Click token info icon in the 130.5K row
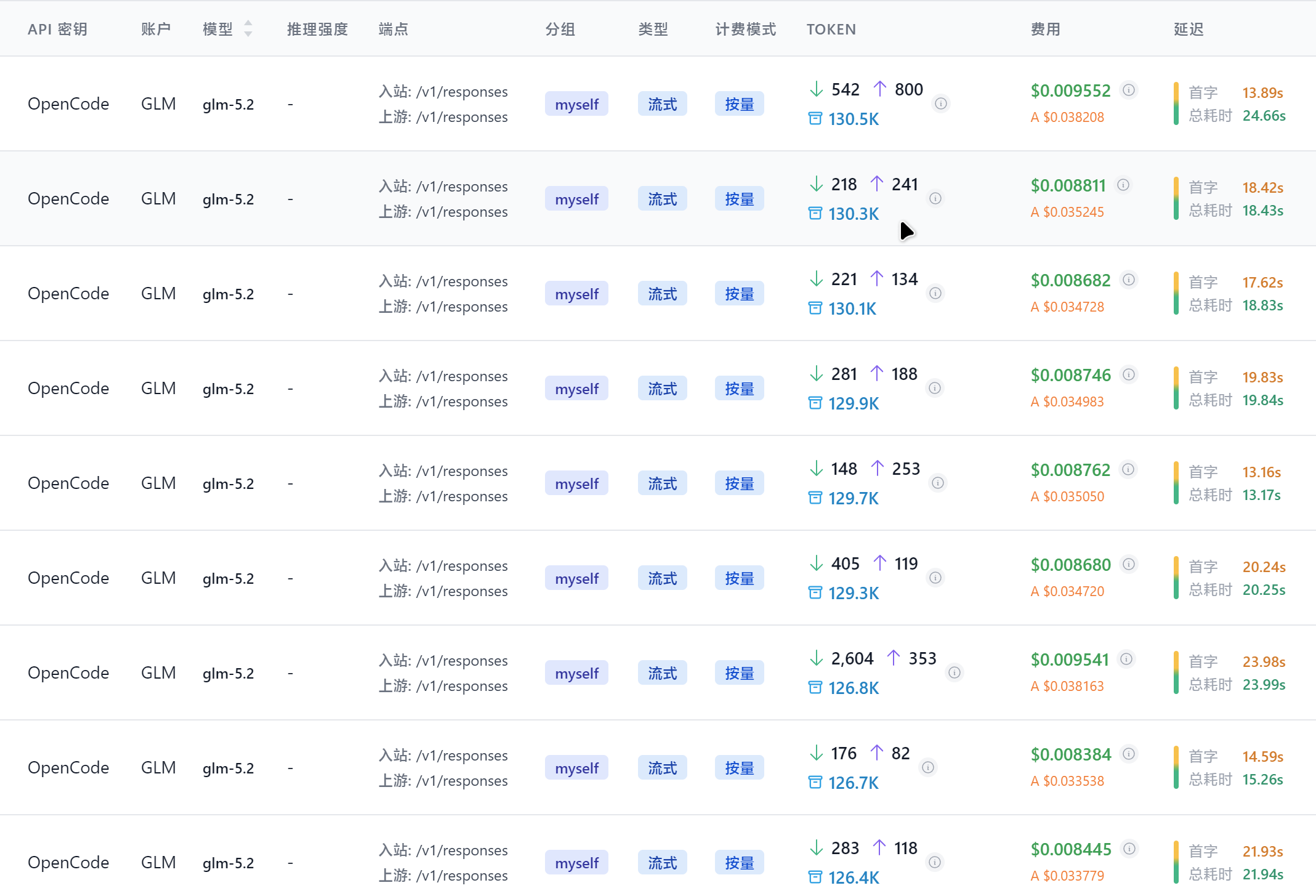 (x=940, y=103)
